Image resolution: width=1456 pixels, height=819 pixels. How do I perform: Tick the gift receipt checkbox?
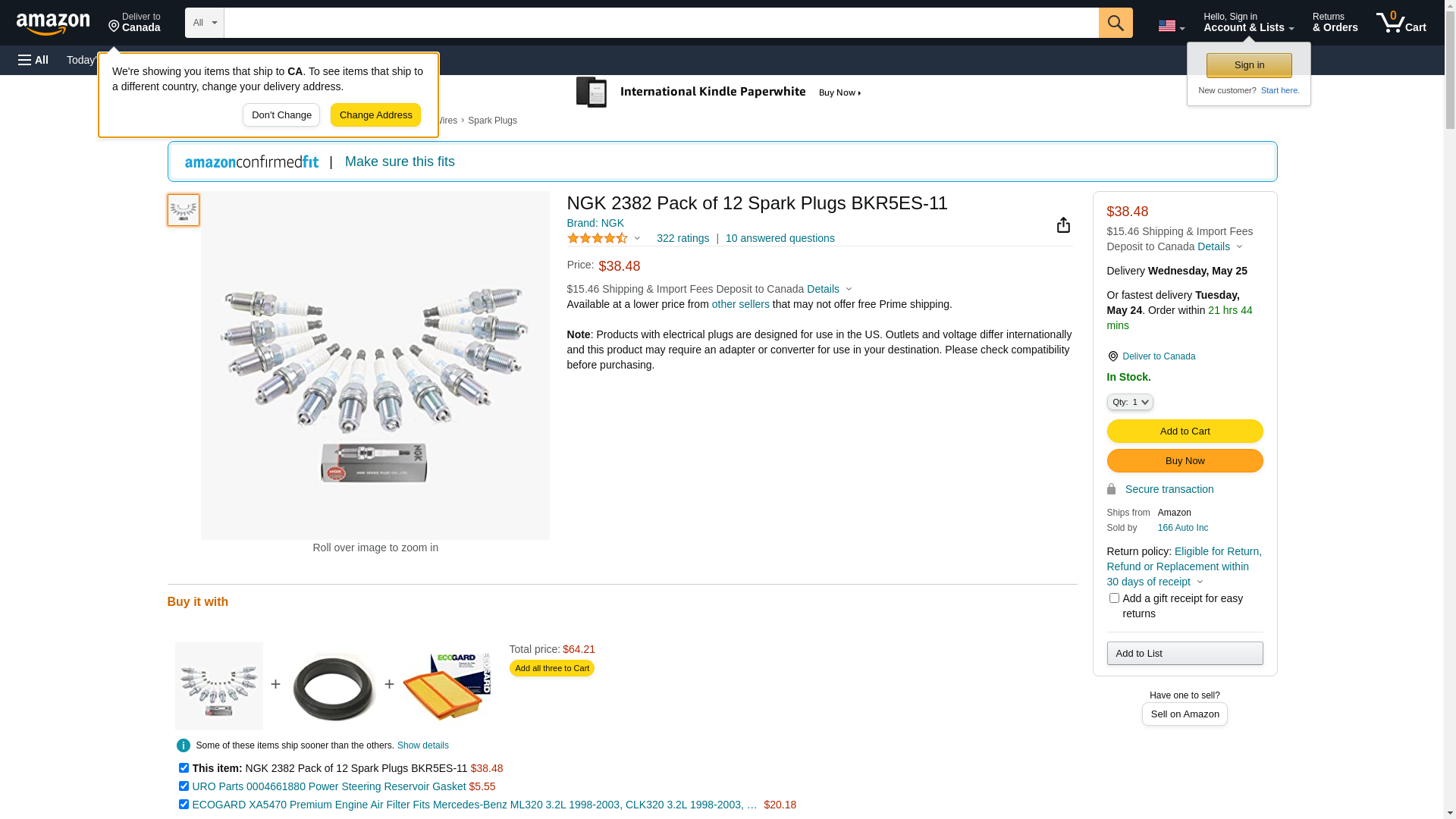1114,598
